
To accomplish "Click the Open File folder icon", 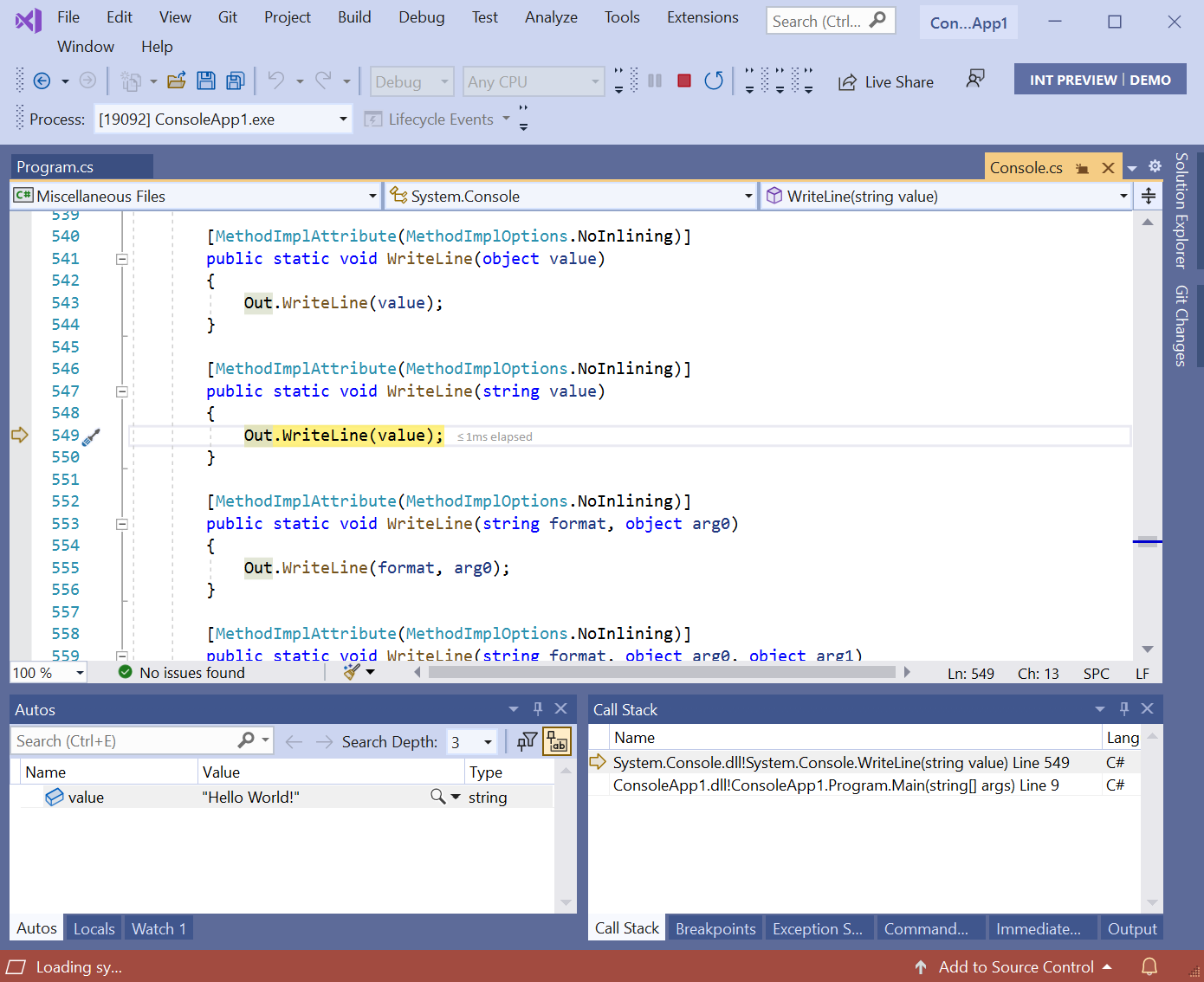I will pyautogui.click(x=177, y=81).
